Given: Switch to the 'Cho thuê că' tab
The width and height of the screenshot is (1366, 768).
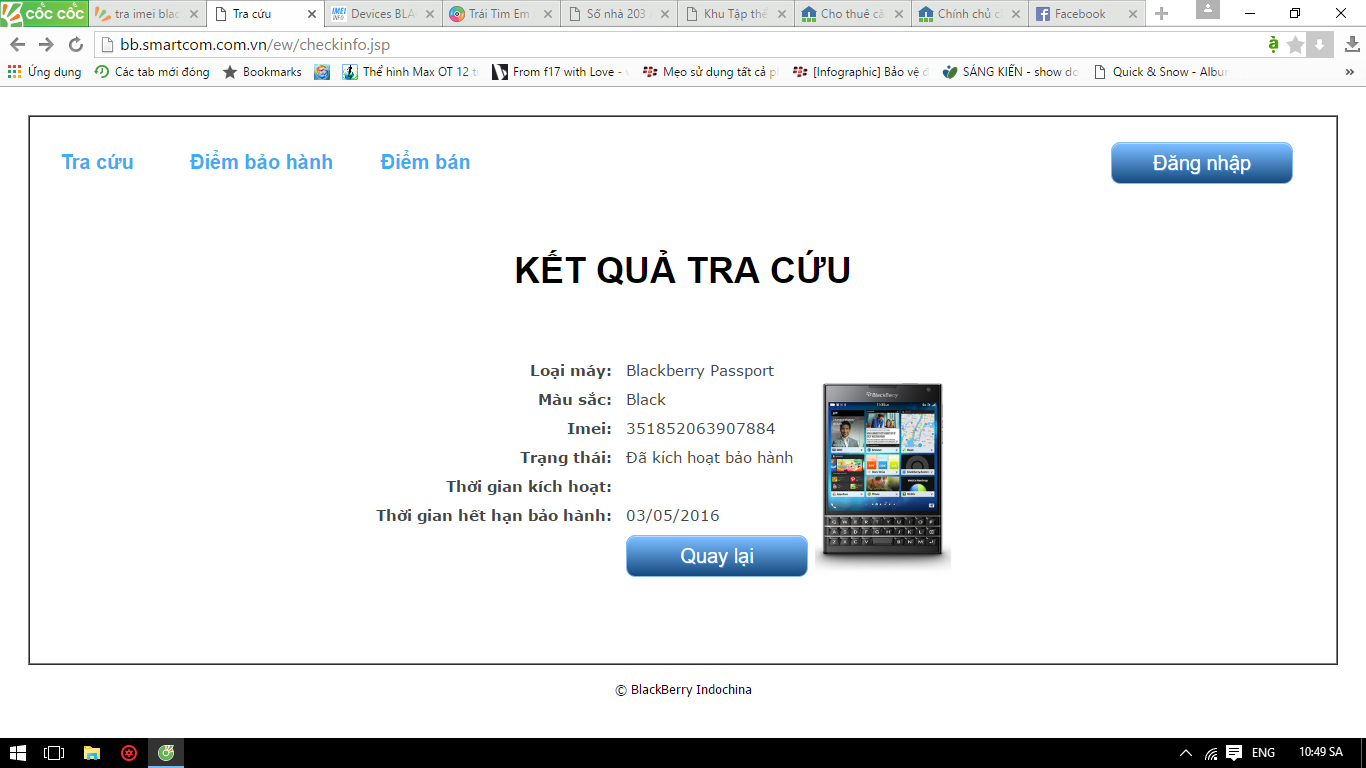Looking at the screenshot, I should click(852, 14).
